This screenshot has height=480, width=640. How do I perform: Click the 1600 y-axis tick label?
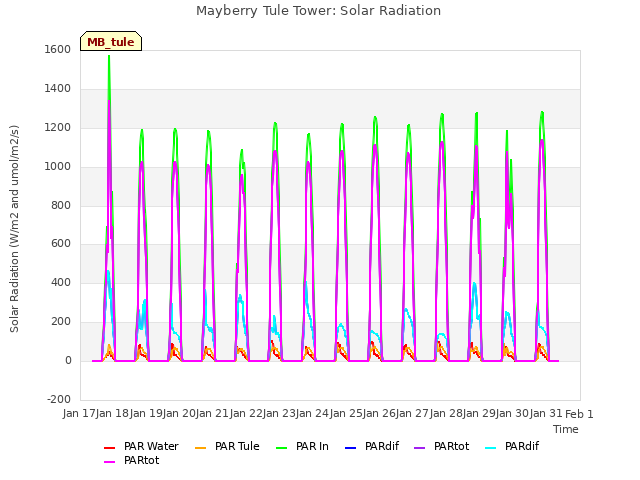(58, 49)
